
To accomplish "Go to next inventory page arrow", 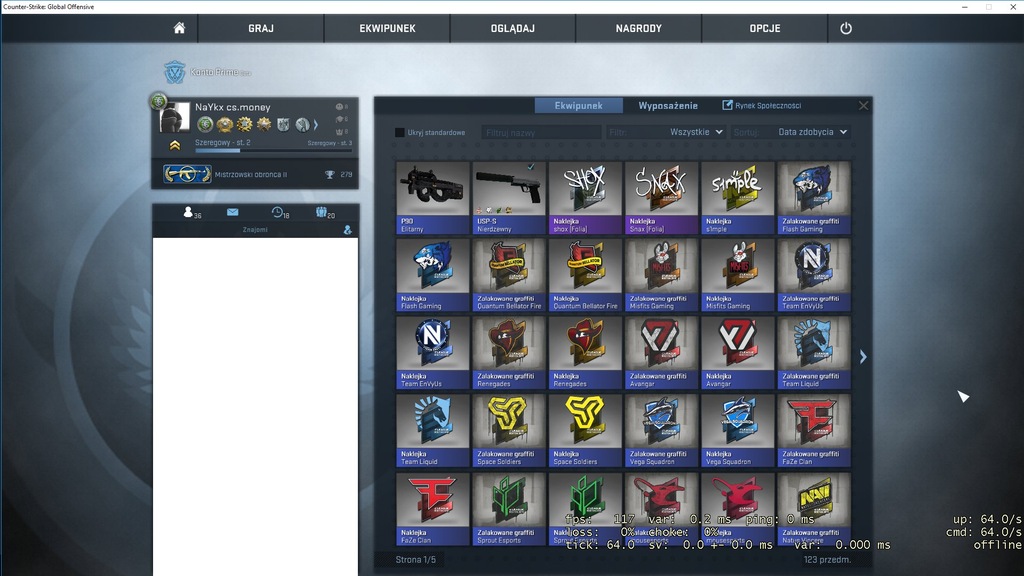I will (x=863, y=357).
